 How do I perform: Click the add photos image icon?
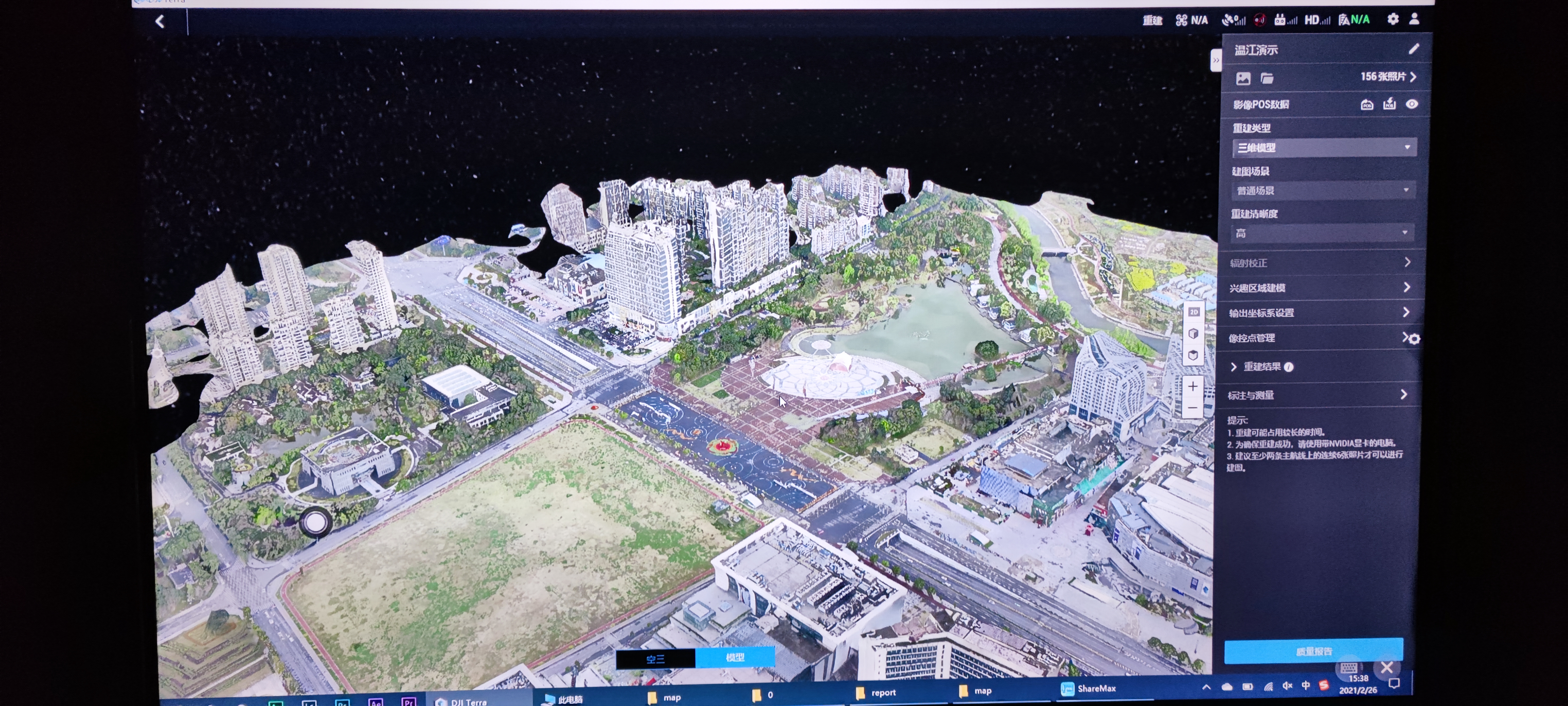(1243, 79)
